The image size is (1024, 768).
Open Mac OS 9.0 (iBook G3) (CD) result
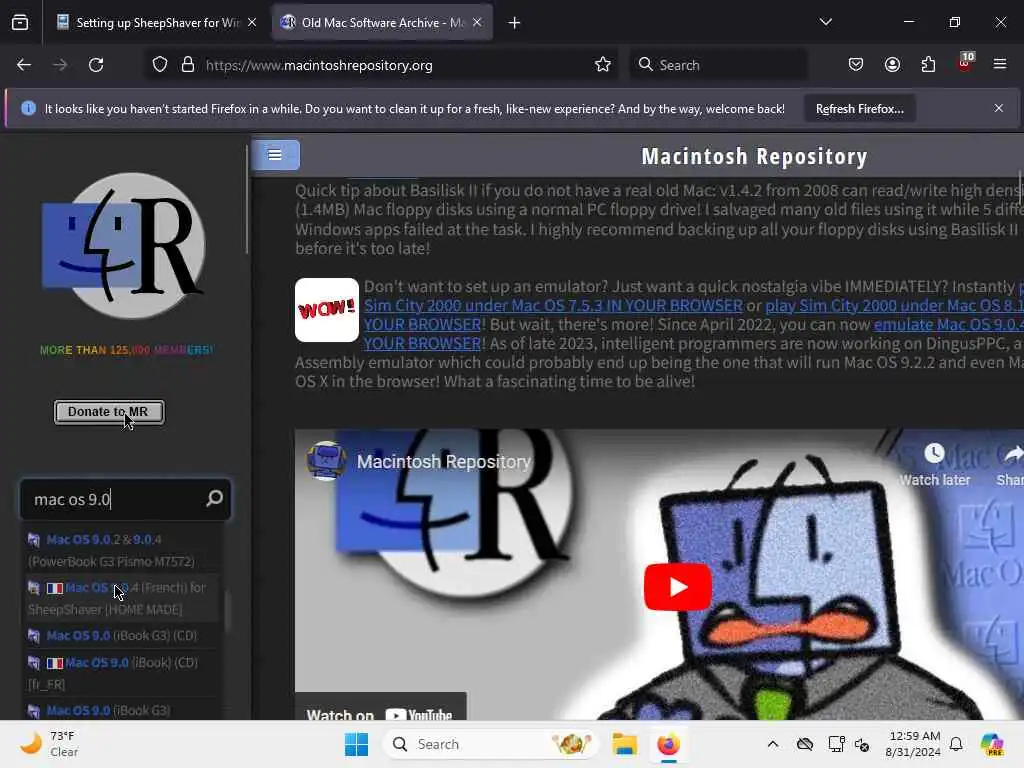pos(121,635)
